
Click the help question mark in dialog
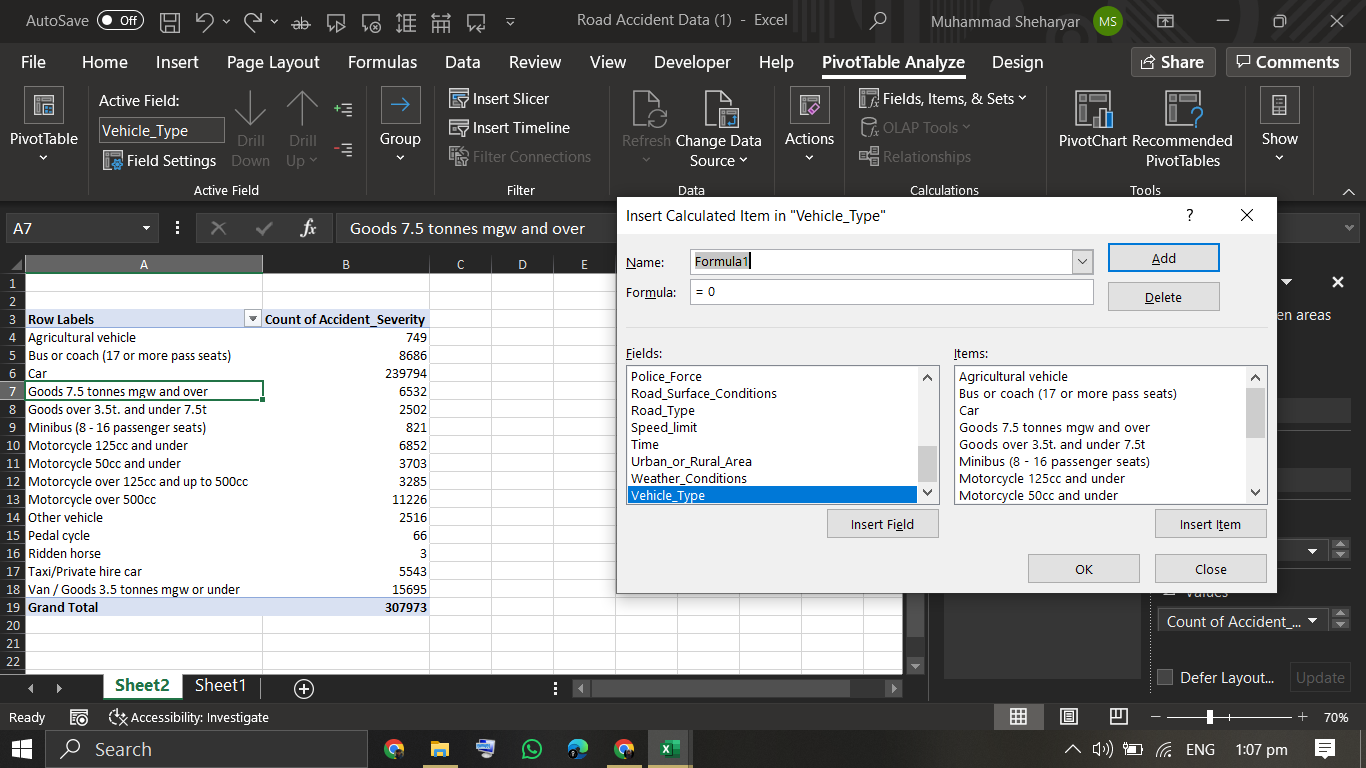1189,215
